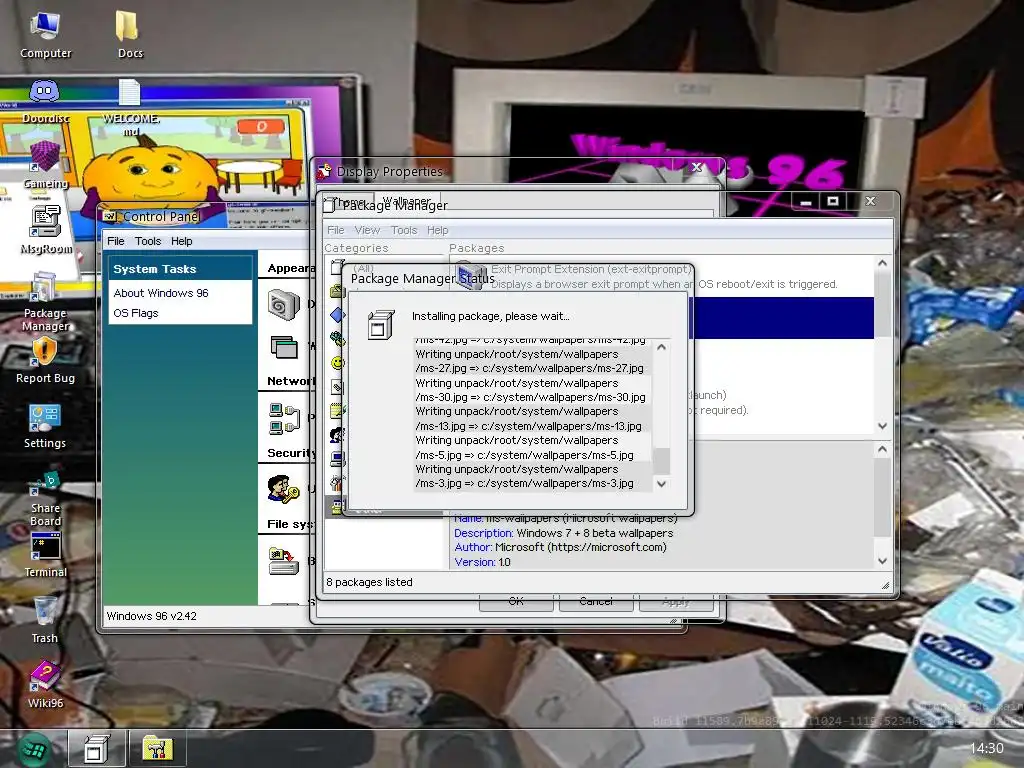
Task: Click the Display Properties title bar icon
Action: tap(323, 172)
